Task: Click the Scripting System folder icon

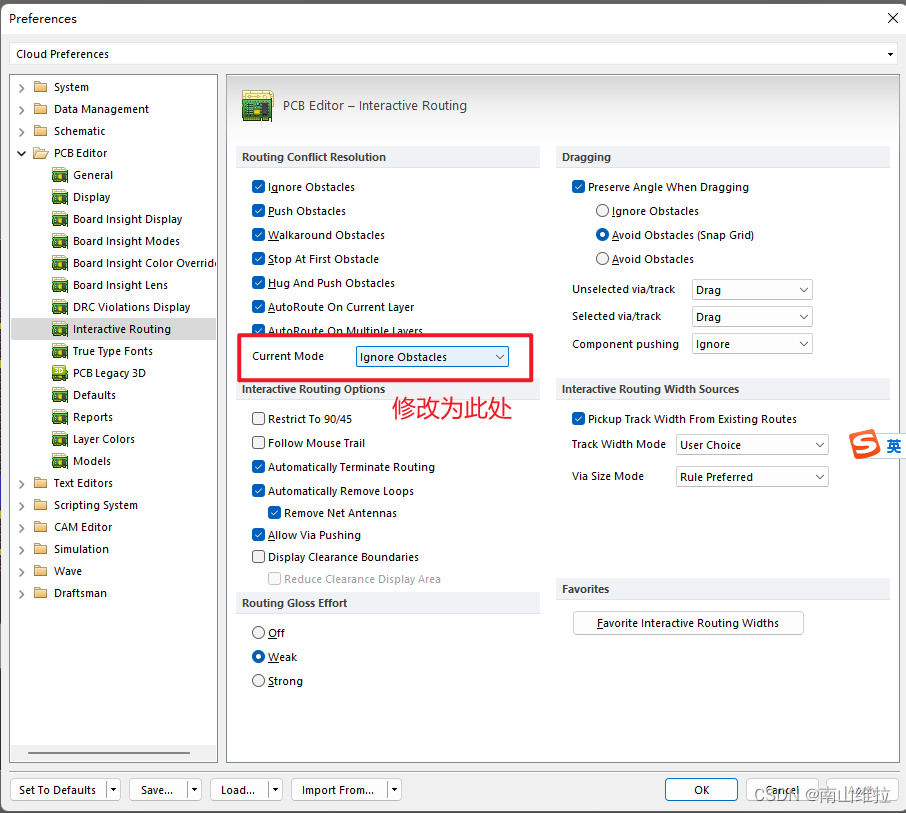Action: [x=40, y=504]
